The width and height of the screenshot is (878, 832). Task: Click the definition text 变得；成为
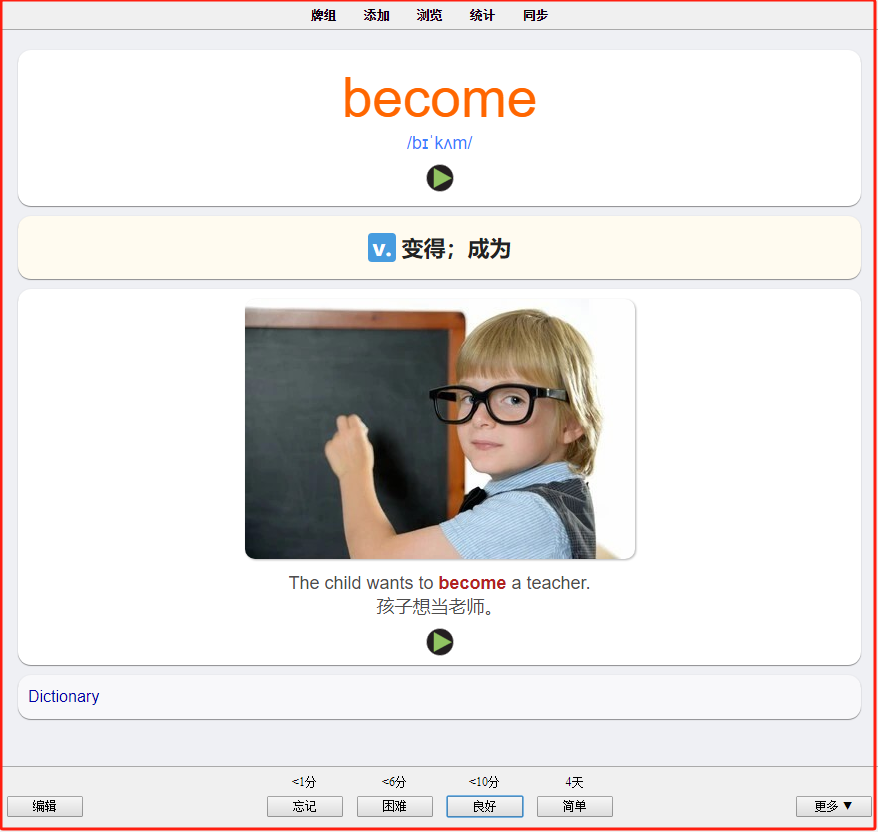point(456,249)
